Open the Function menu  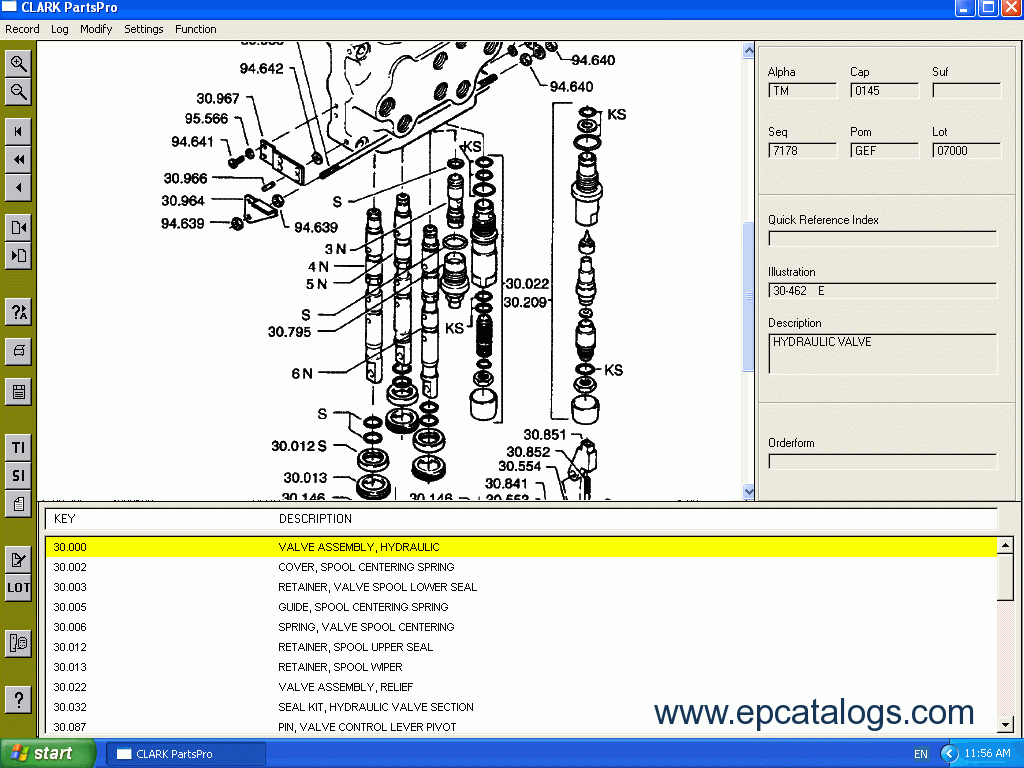point(195,29)
